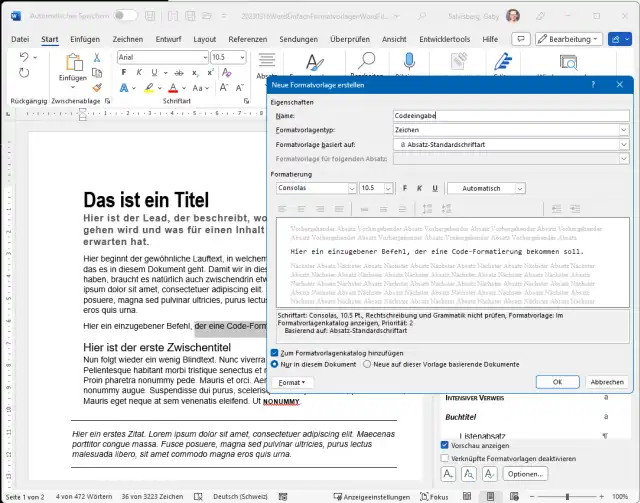640x503 pixels.
Task: Uncheck 'Vorschau anzeigen' in the styles pane
Action: [x=446, y=445]
